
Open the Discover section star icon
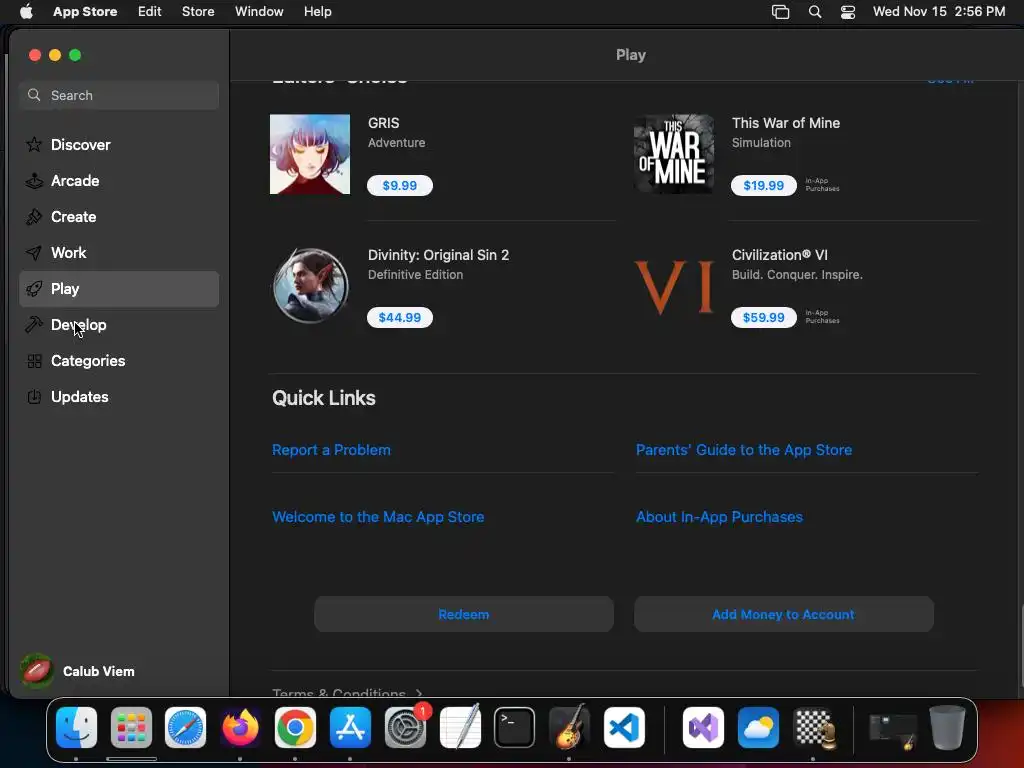pyautogui.click(x=34, y=144)
